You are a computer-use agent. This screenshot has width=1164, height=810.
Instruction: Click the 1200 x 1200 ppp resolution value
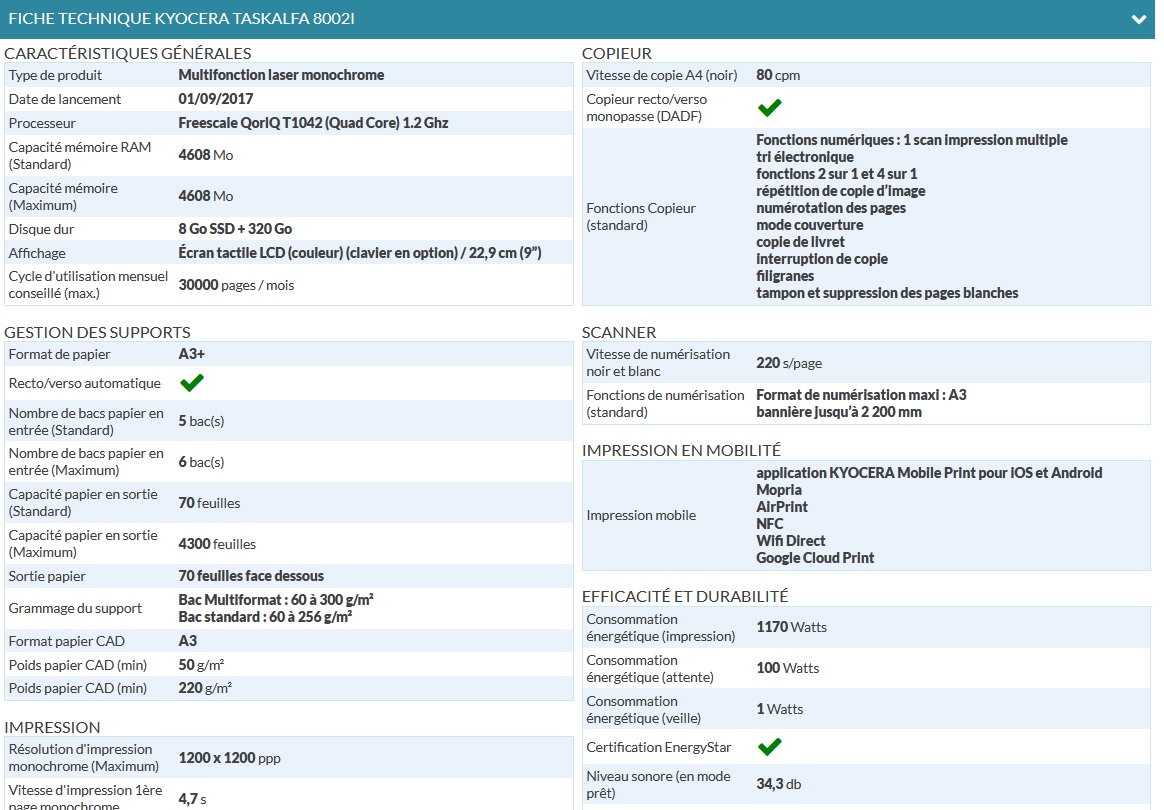click(x=229, y=758)
